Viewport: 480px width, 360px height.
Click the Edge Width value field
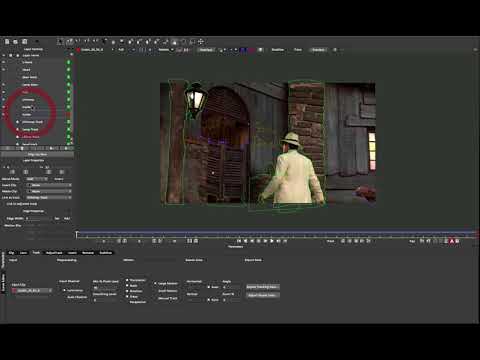tap(39, 218)
